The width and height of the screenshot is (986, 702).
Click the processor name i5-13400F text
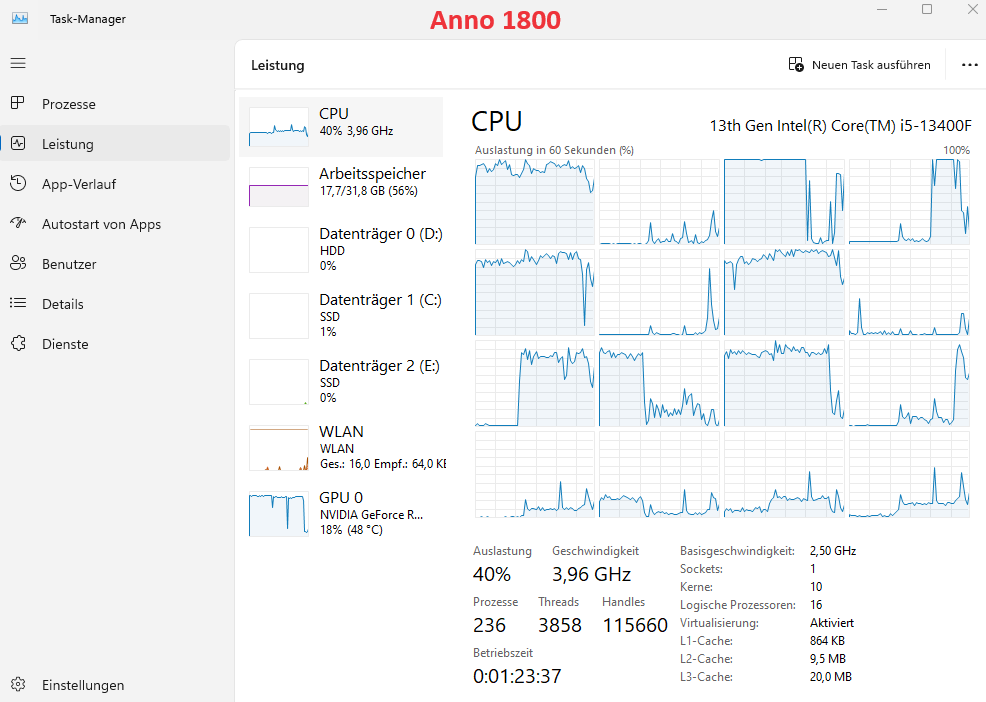(x=841, y=126)
